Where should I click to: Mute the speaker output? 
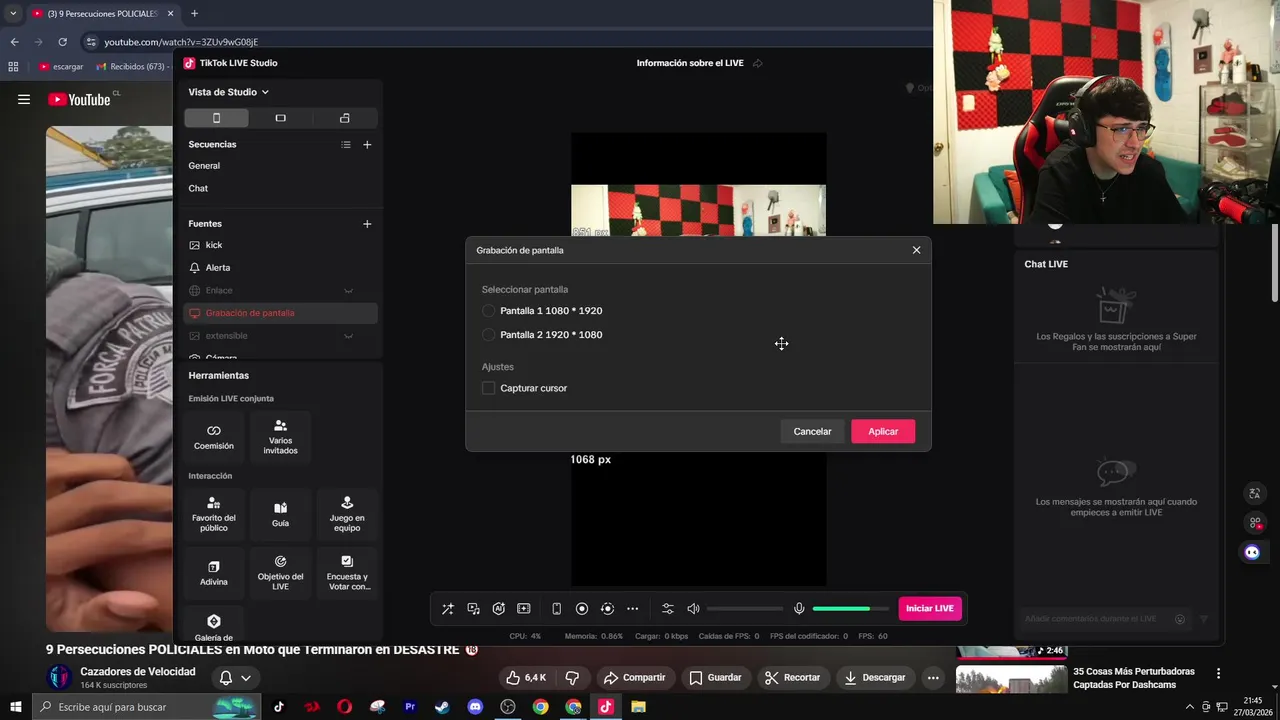[693, 609]
